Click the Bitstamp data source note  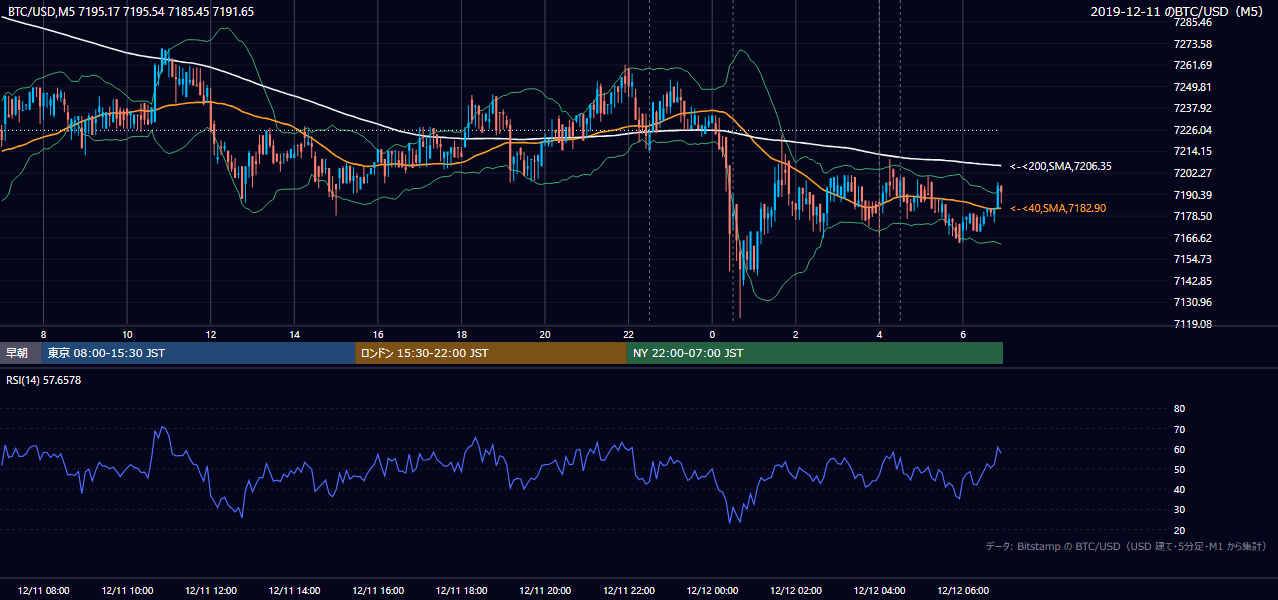point(1126,546)
